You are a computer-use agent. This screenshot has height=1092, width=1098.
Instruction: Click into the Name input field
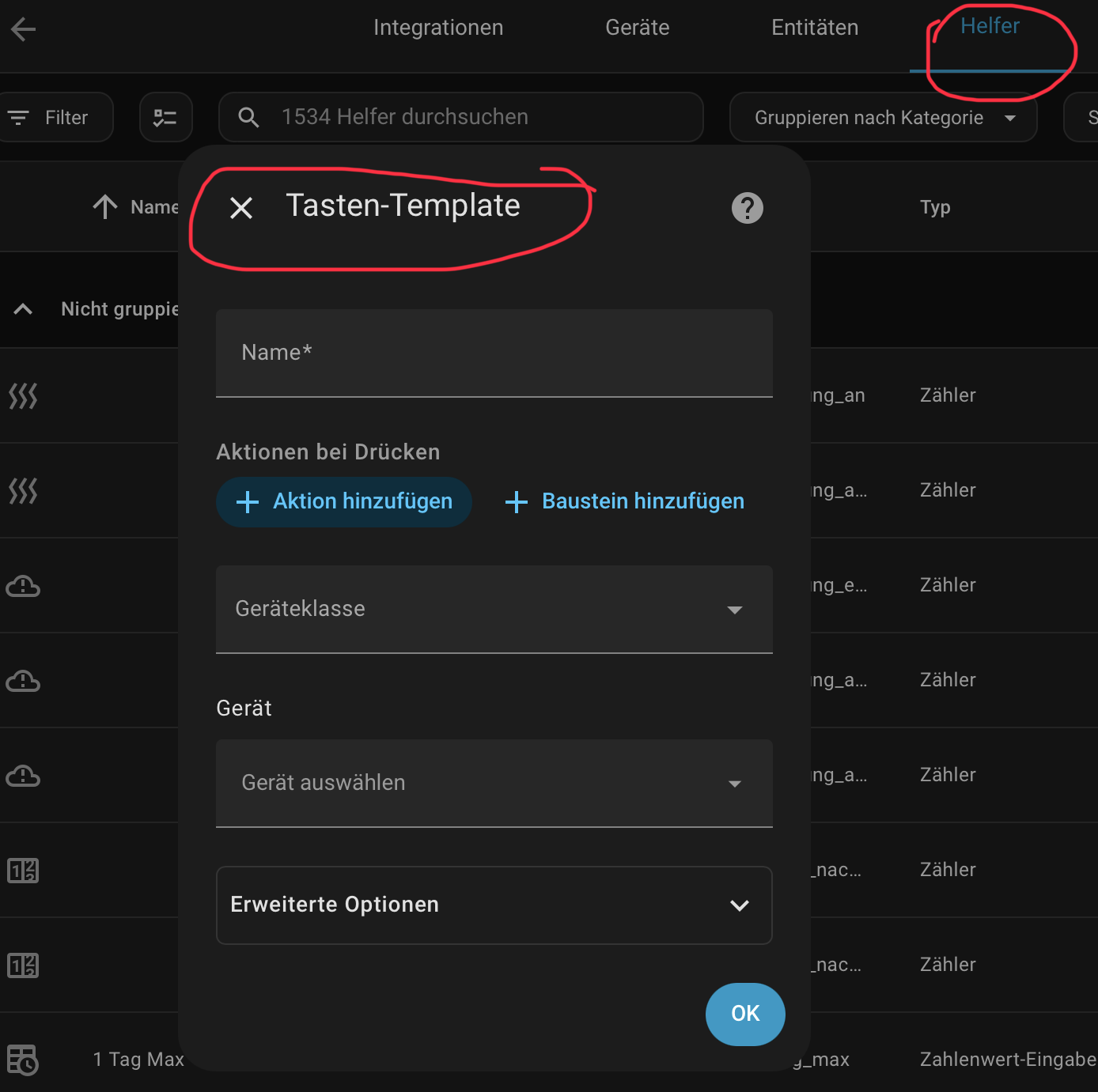pyautogui.click(x=494, y=353)
